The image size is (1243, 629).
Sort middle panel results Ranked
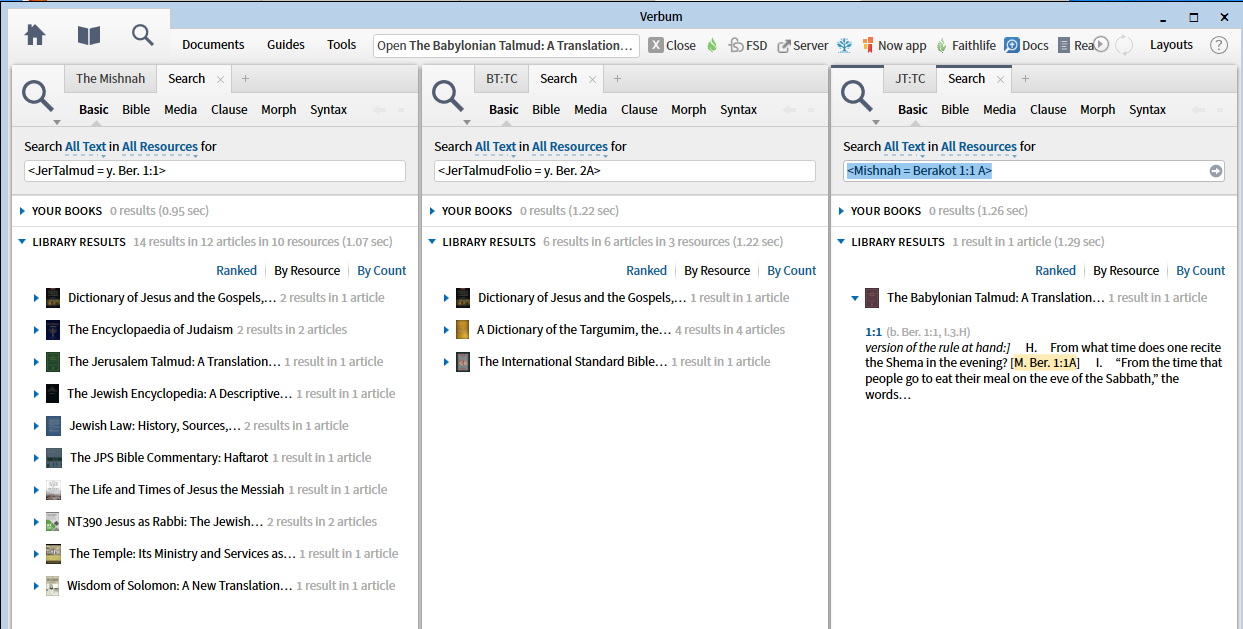coord(646,271)
